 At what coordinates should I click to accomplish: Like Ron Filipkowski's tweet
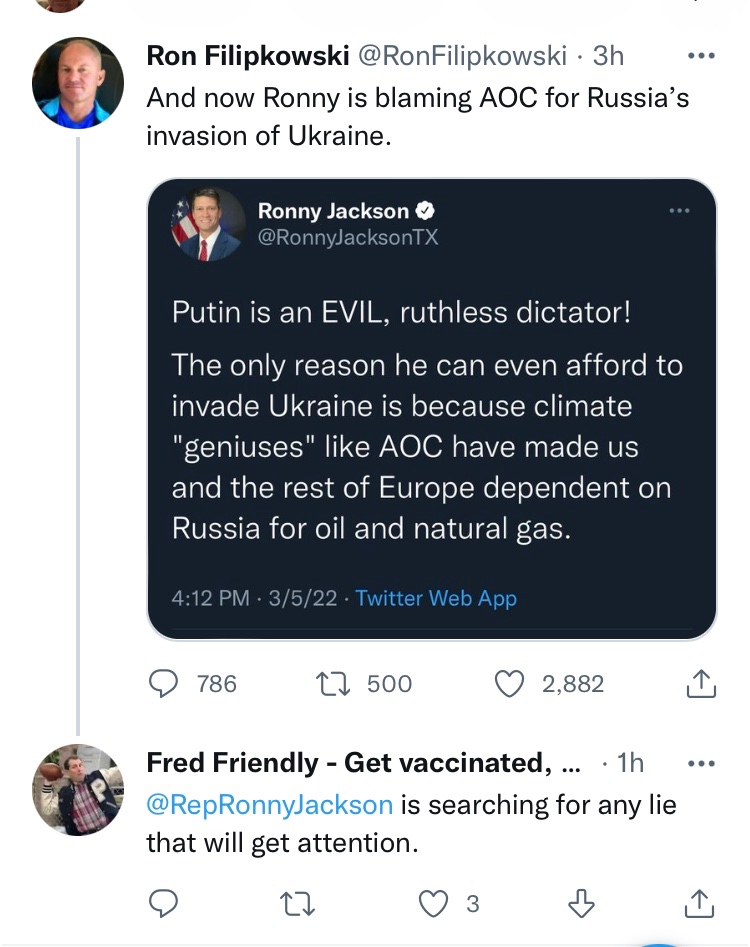tap(510, 684)
